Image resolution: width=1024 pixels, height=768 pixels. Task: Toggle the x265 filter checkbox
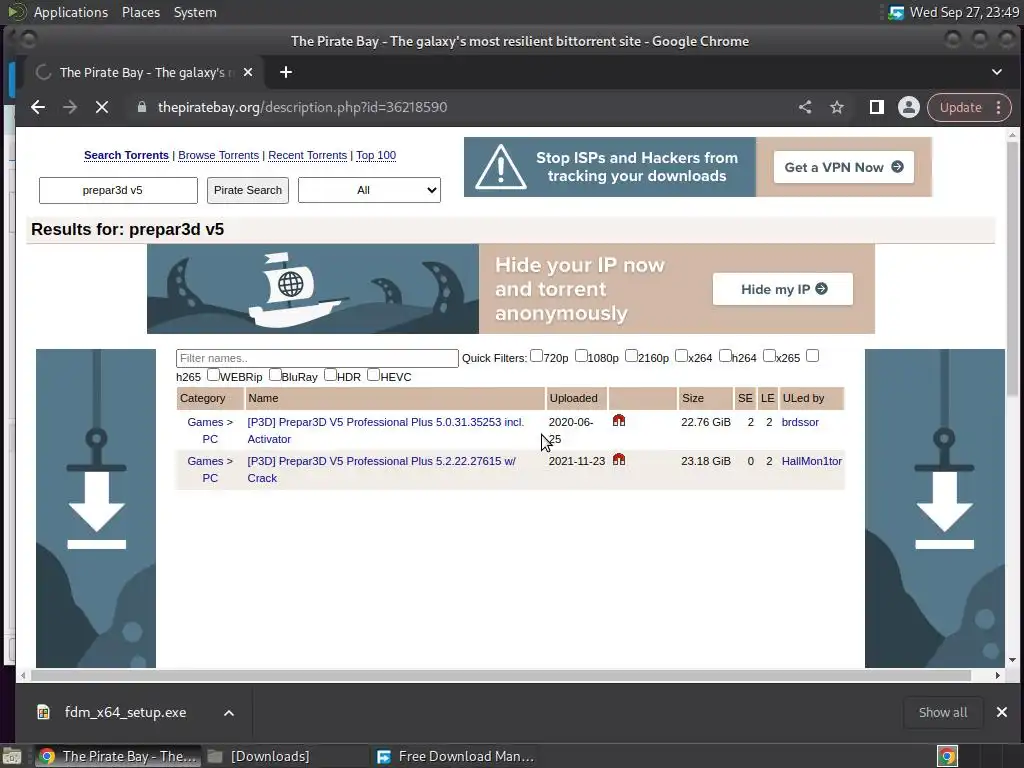coord(769,356)
